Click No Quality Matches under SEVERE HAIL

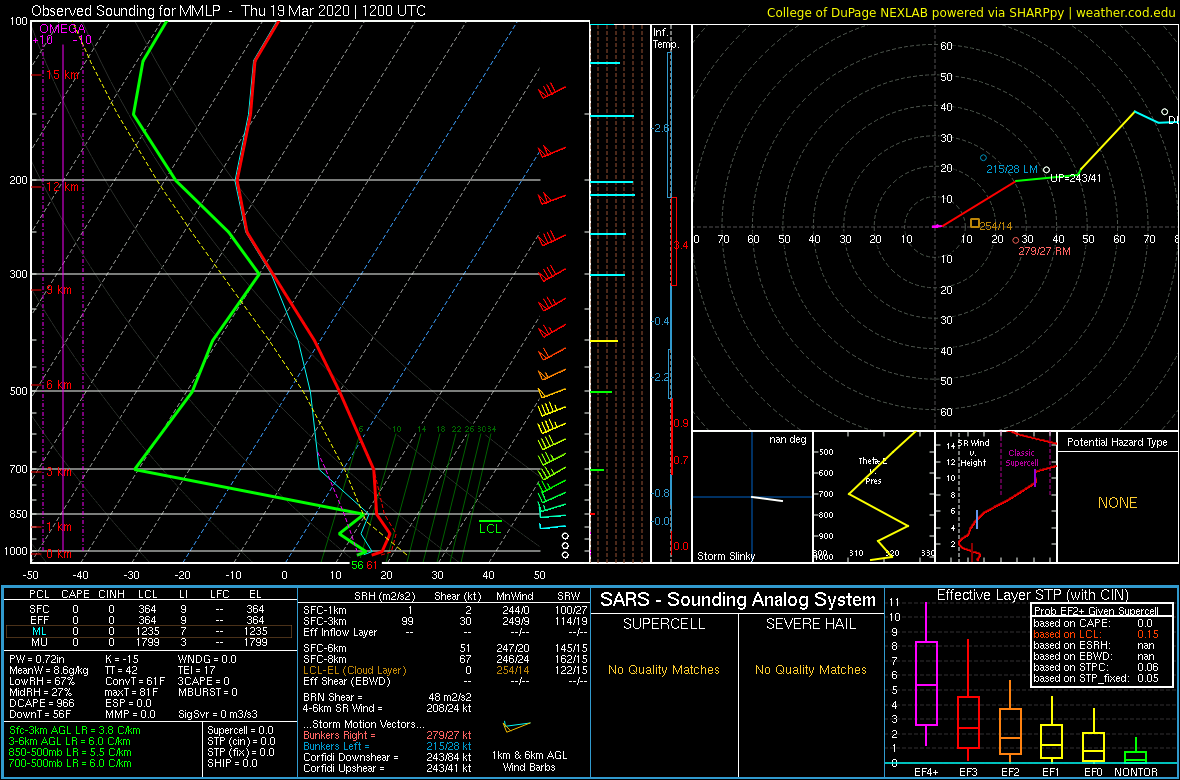click(810, 669)
